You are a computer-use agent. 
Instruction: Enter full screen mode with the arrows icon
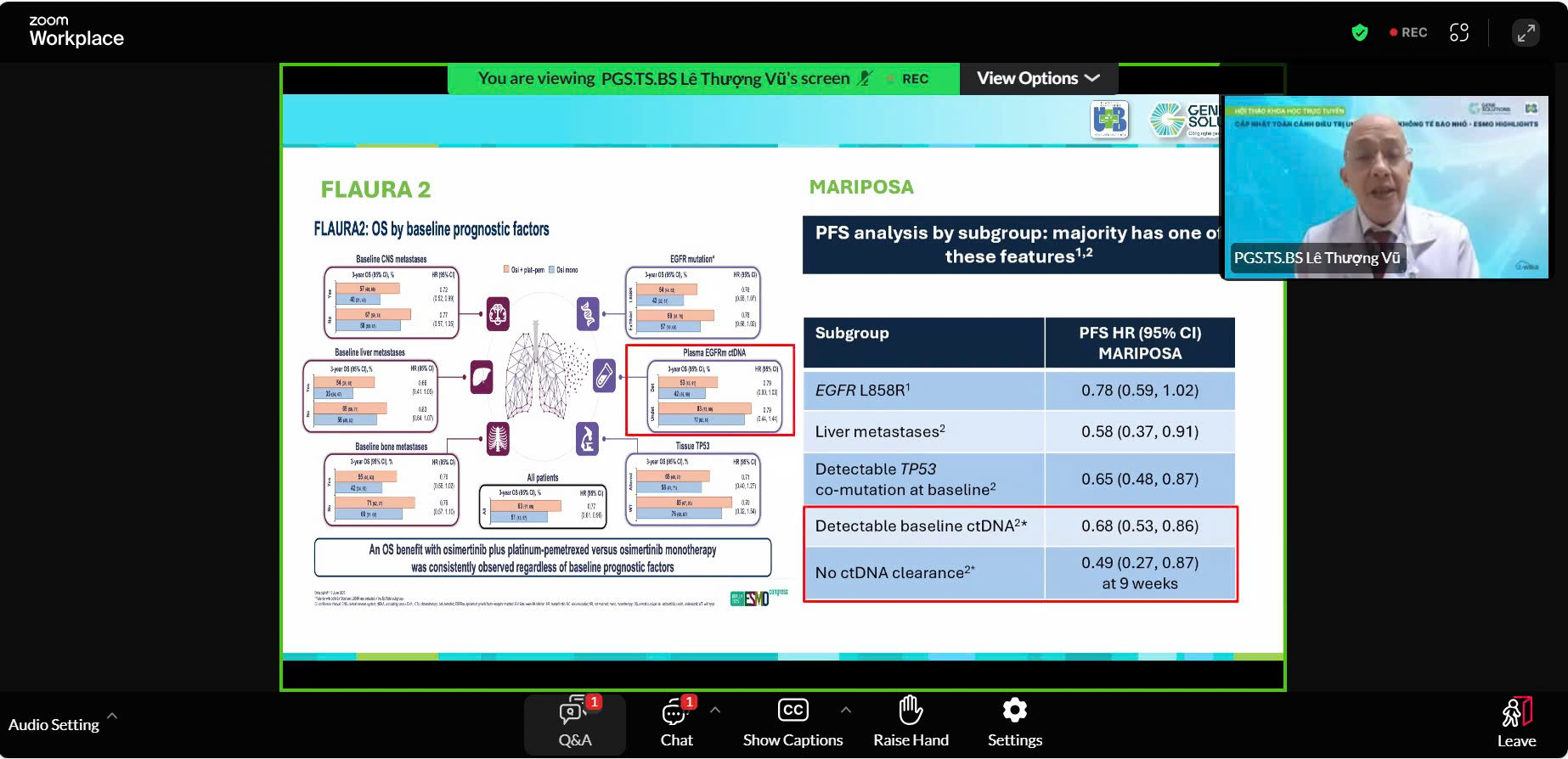(x=1526, y=32)
